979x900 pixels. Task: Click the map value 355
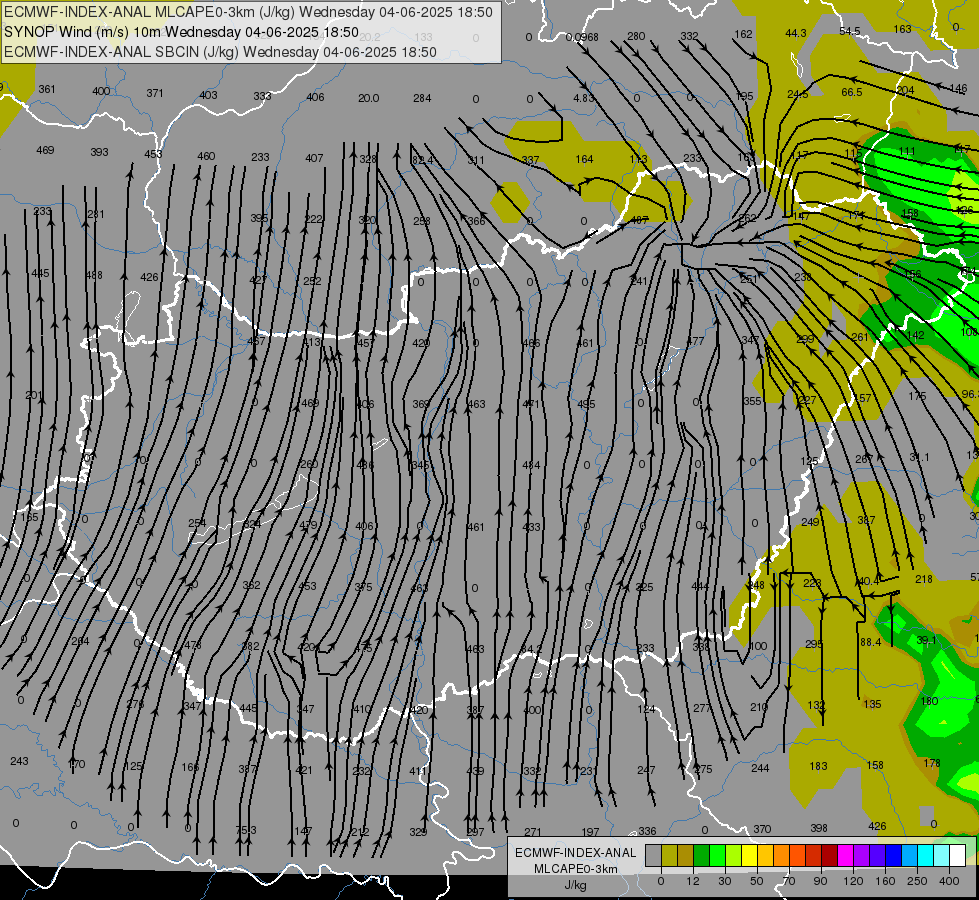pos(752,401)
